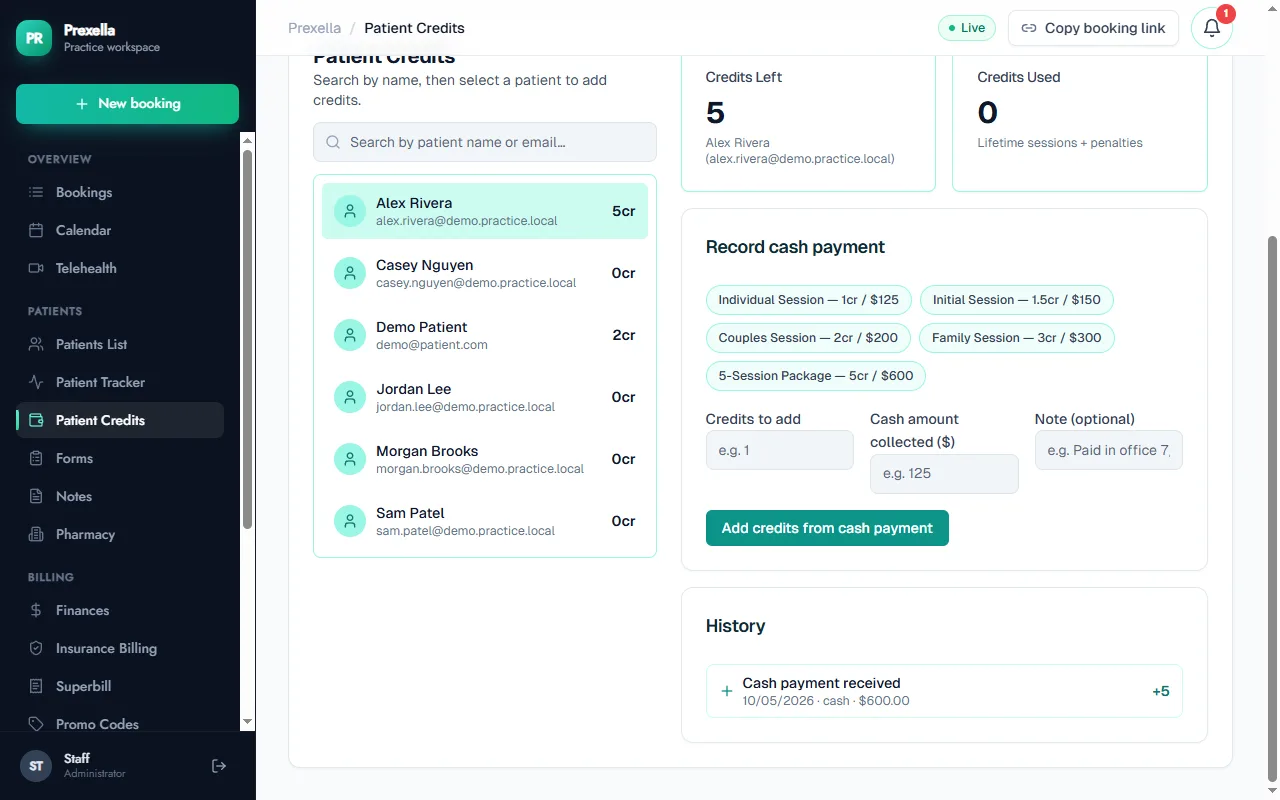This screenshot has width=1280, height=800.
Task: Select Initial Session 1.5cr / $150 preset
Action: coord(1016,300)
